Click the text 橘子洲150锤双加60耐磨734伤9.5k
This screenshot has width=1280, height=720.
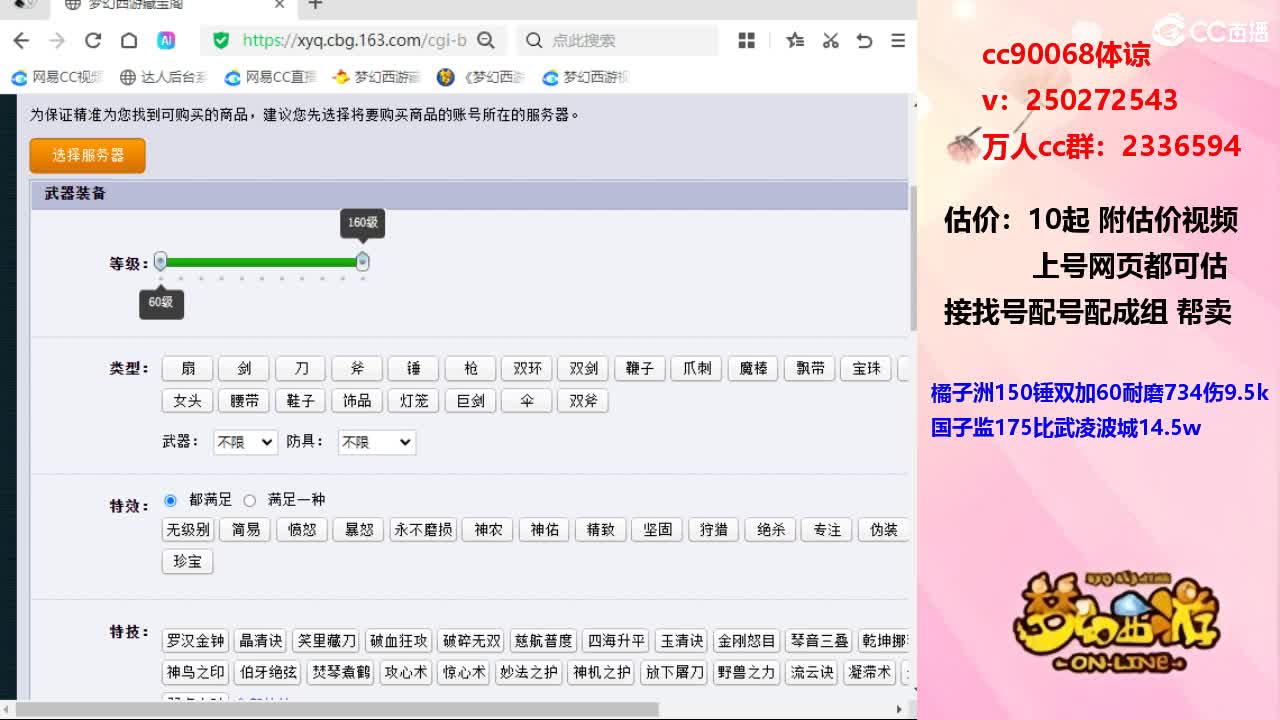1099,393
